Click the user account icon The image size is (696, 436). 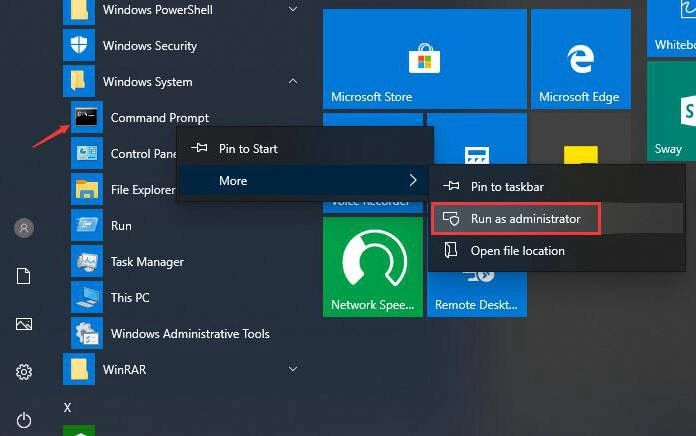[24, 228]
